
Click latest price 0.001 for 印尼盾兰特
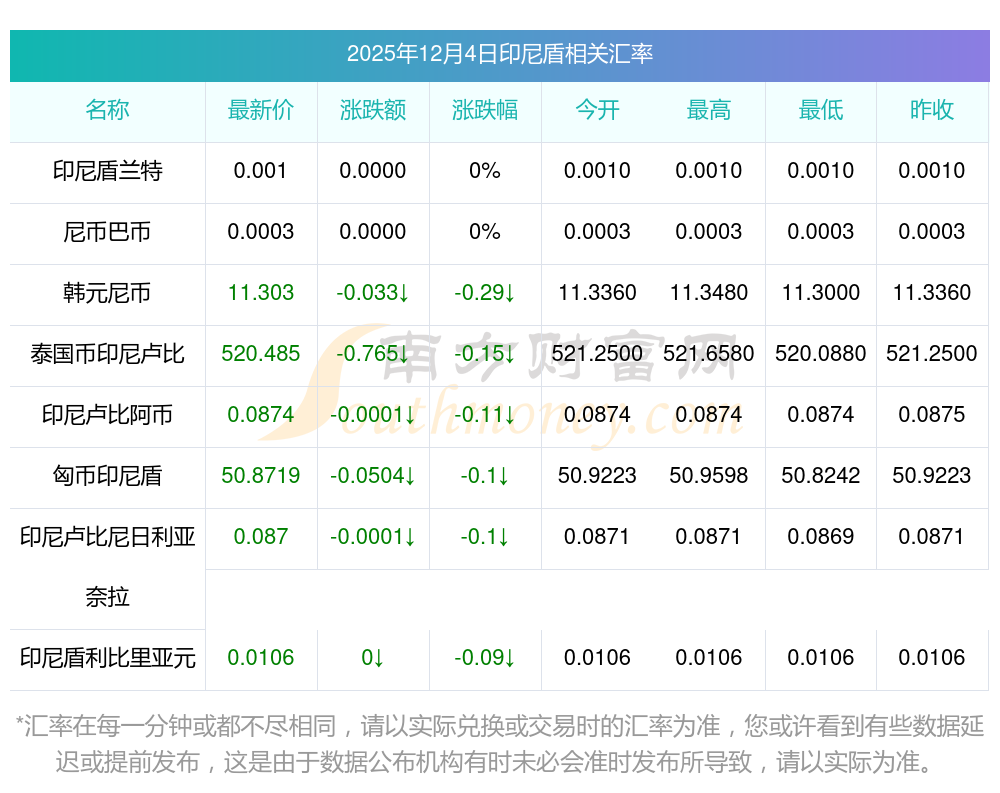pos(260,171)
